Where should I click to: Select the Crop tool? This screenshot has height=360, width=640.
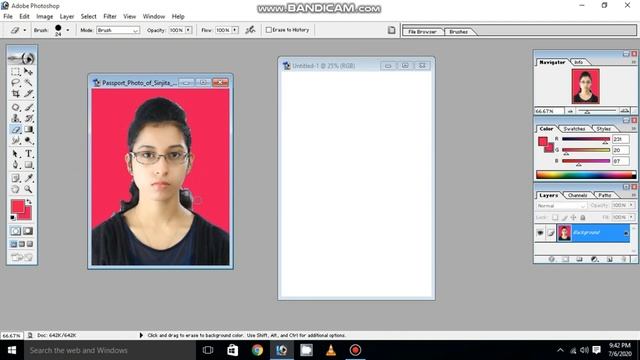coord(16,94)
